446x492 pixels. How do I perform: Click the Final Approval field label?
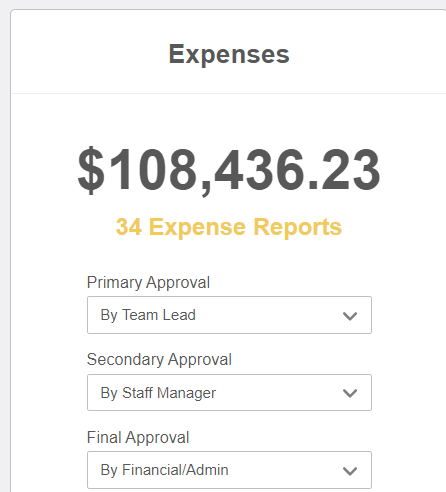coord(138,437)
